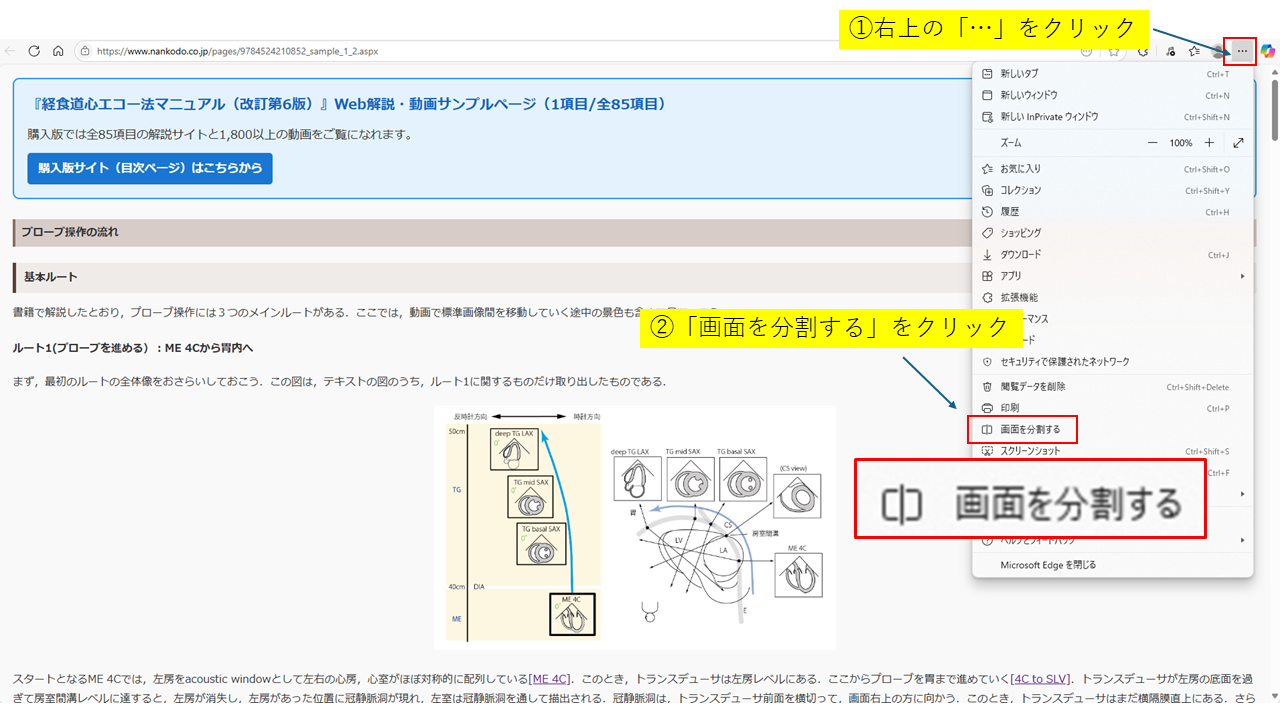Enable full screen via the zoom row icon
Screen dimensions: 1280x720
(x=1238, y=143)
